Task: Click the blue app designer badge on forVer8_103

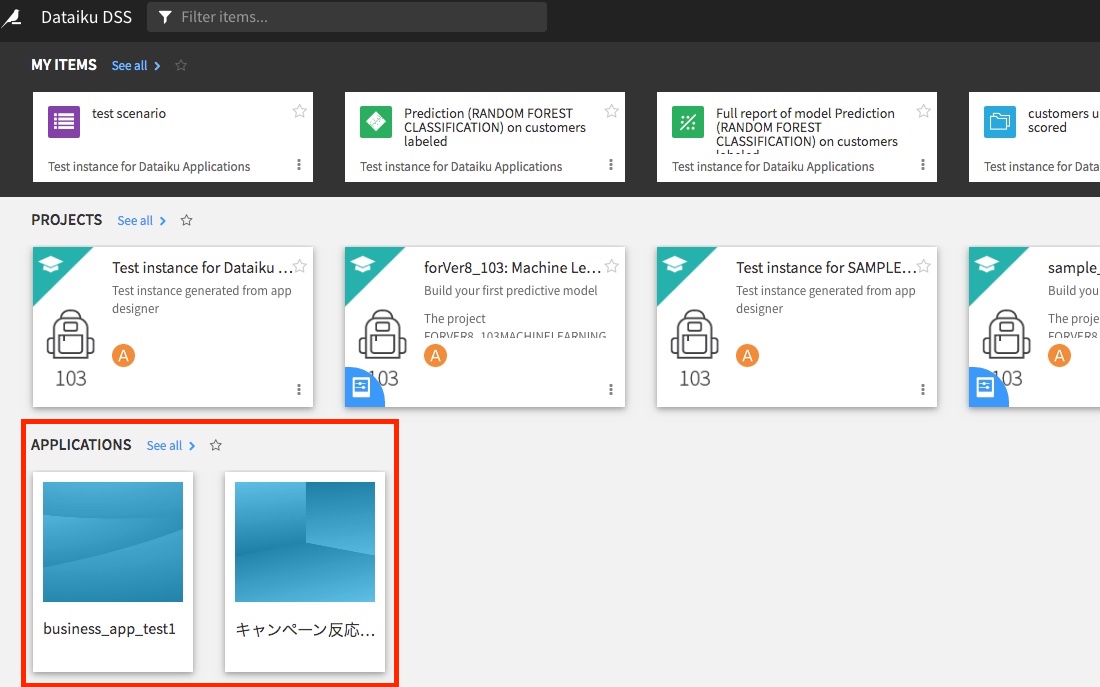Action: pos(361,387)
